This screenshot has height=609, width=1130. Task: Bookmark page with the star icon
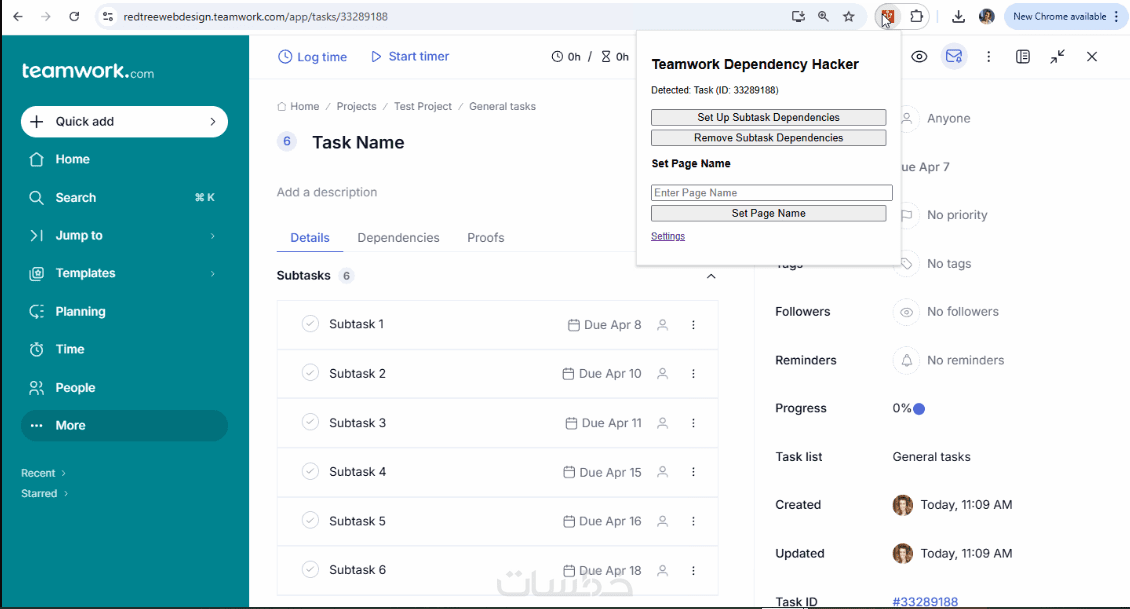click(x=849, y=17)
